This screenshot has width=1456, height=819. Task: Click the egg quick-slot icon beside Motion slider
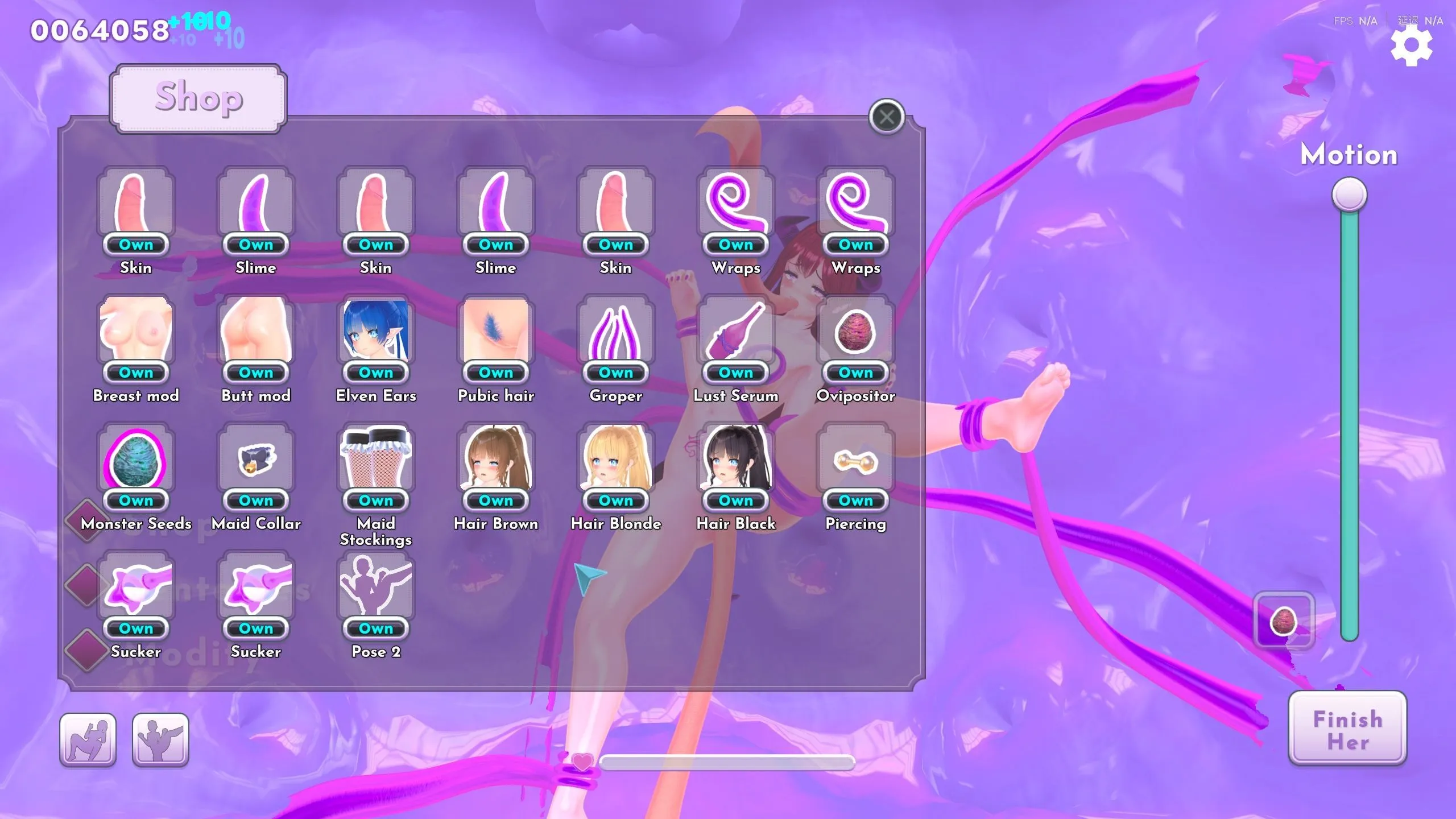[x=1284, y=620]
